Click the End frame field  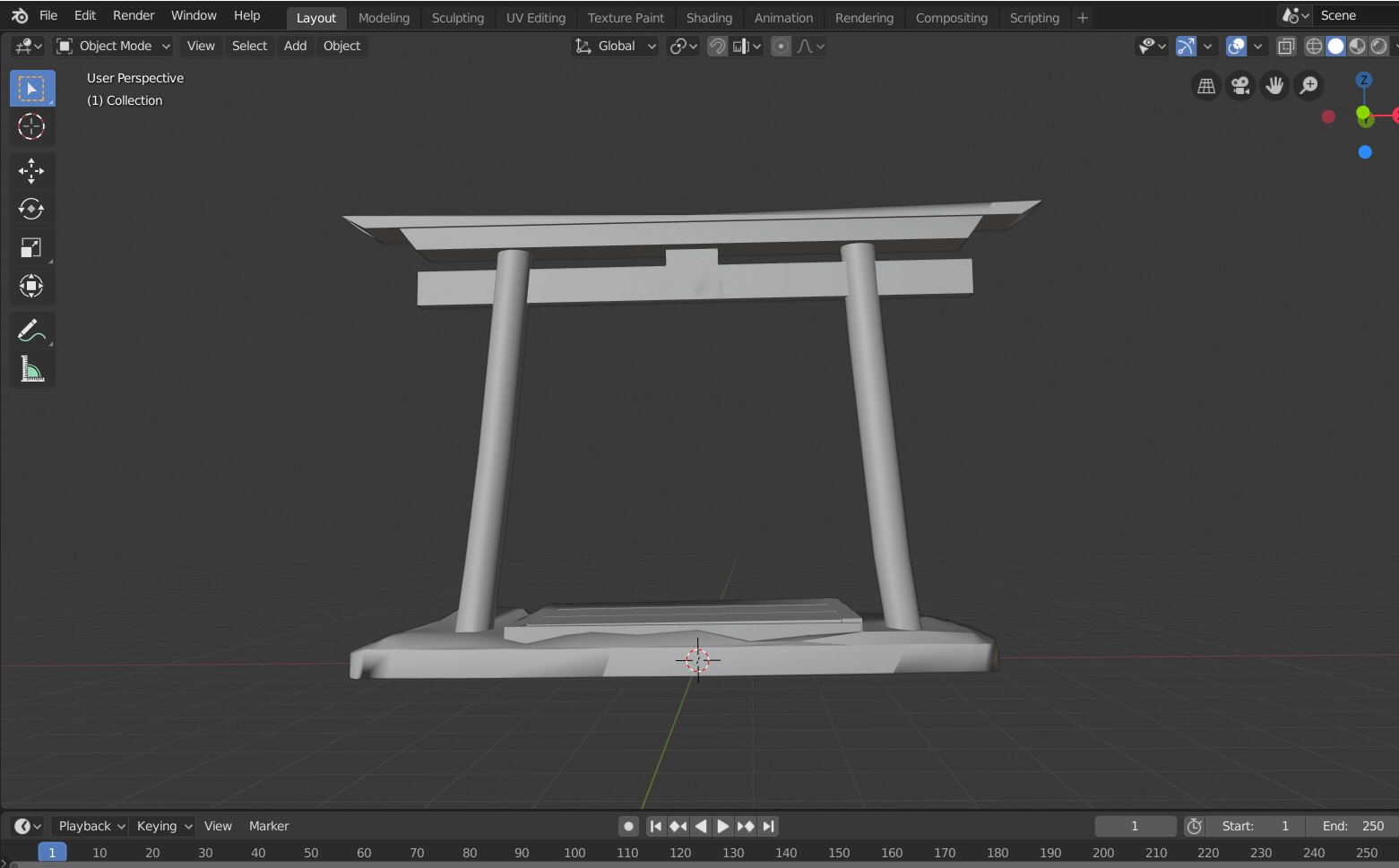[1352, 826]
